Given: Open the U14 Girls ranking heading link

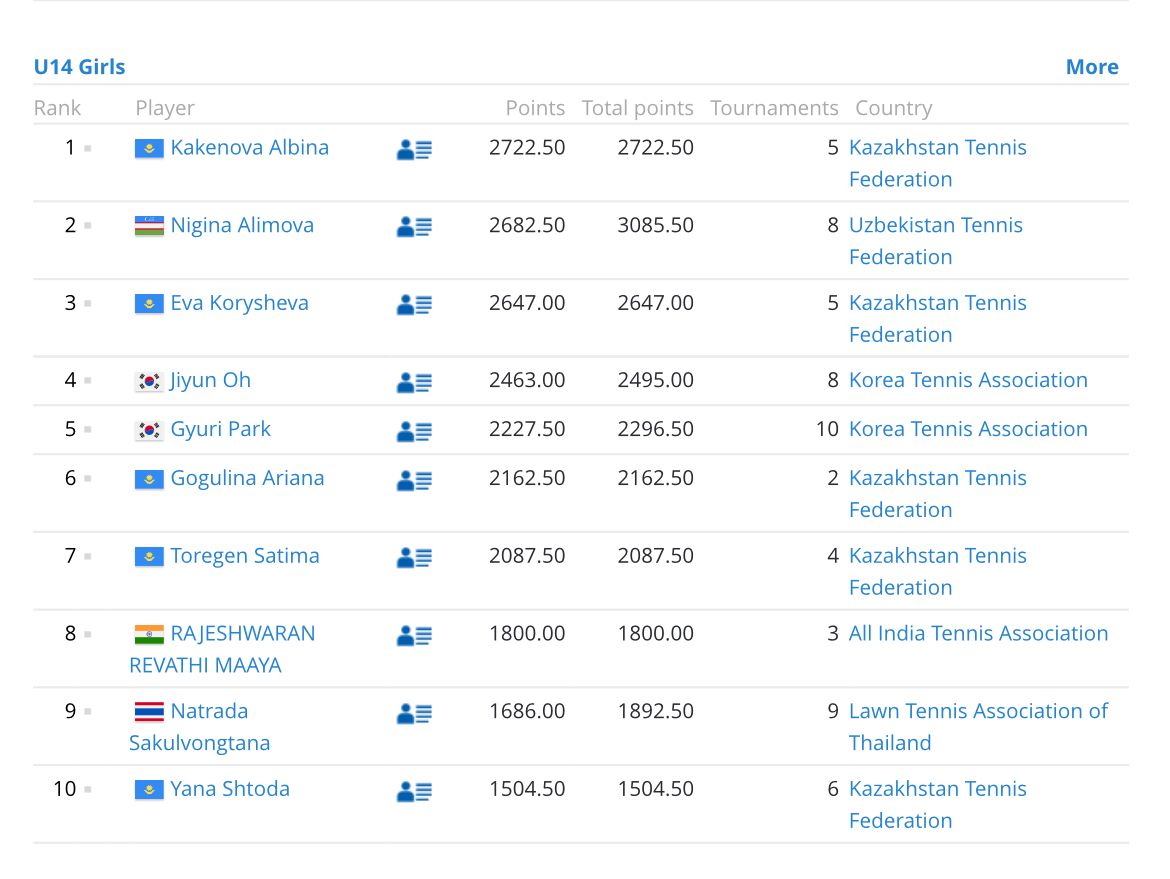Looking at the screenshot, I should 79,66.
